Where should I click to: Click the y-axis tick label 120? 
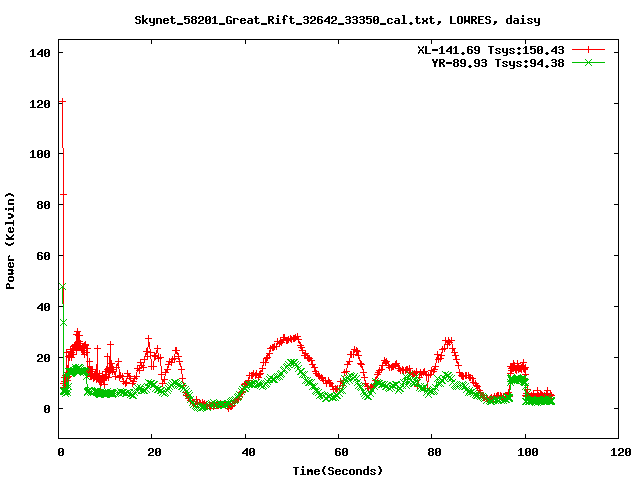[x=40, y=104]
